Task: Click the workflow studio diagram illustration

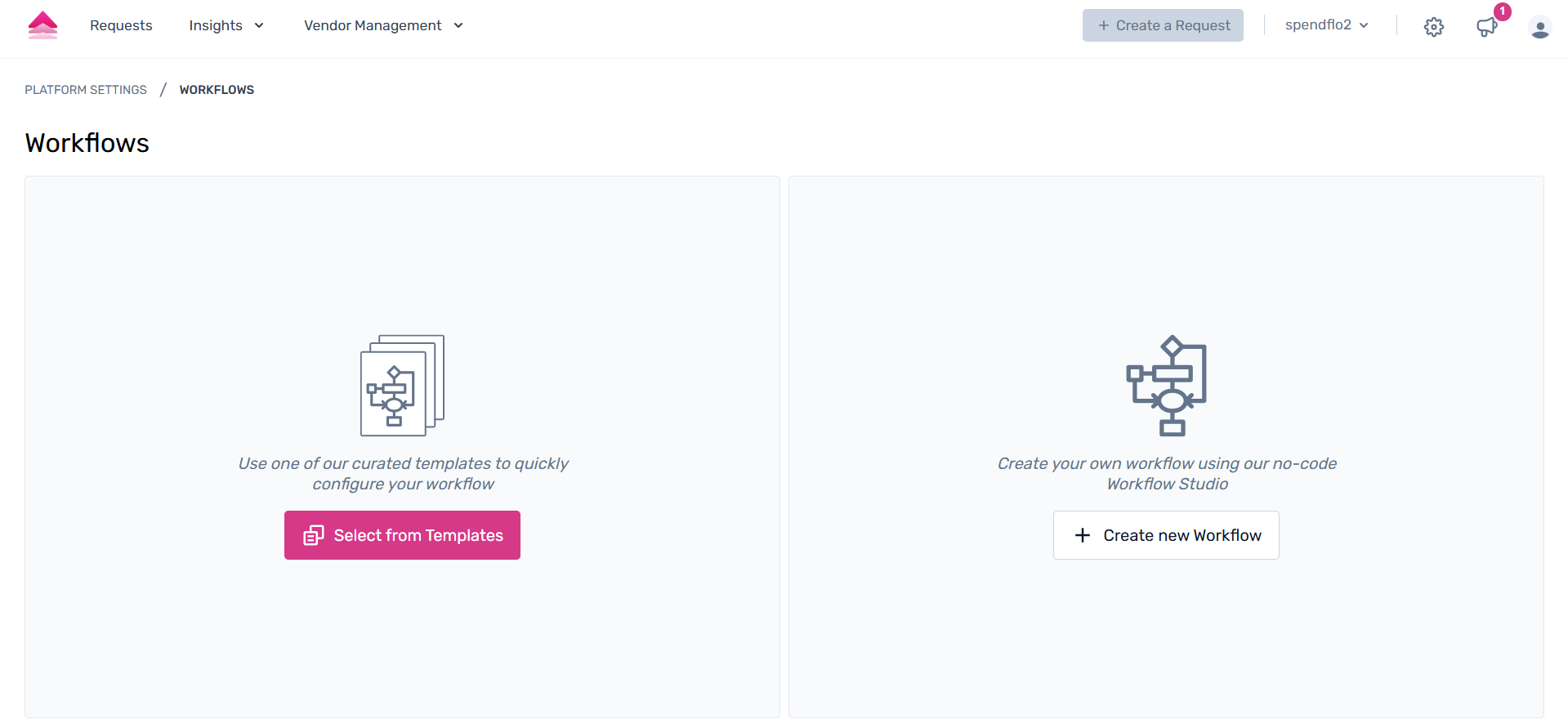Action: [1167, 385]
